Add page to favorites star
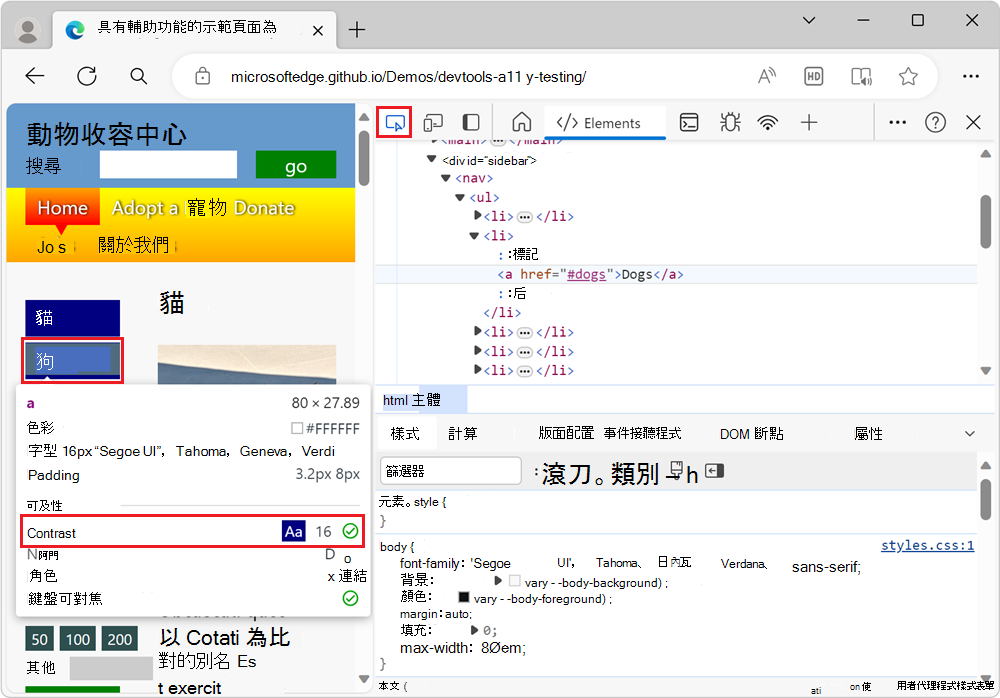This screenshot has width=1000, height=698. click(x=908, y=77)
